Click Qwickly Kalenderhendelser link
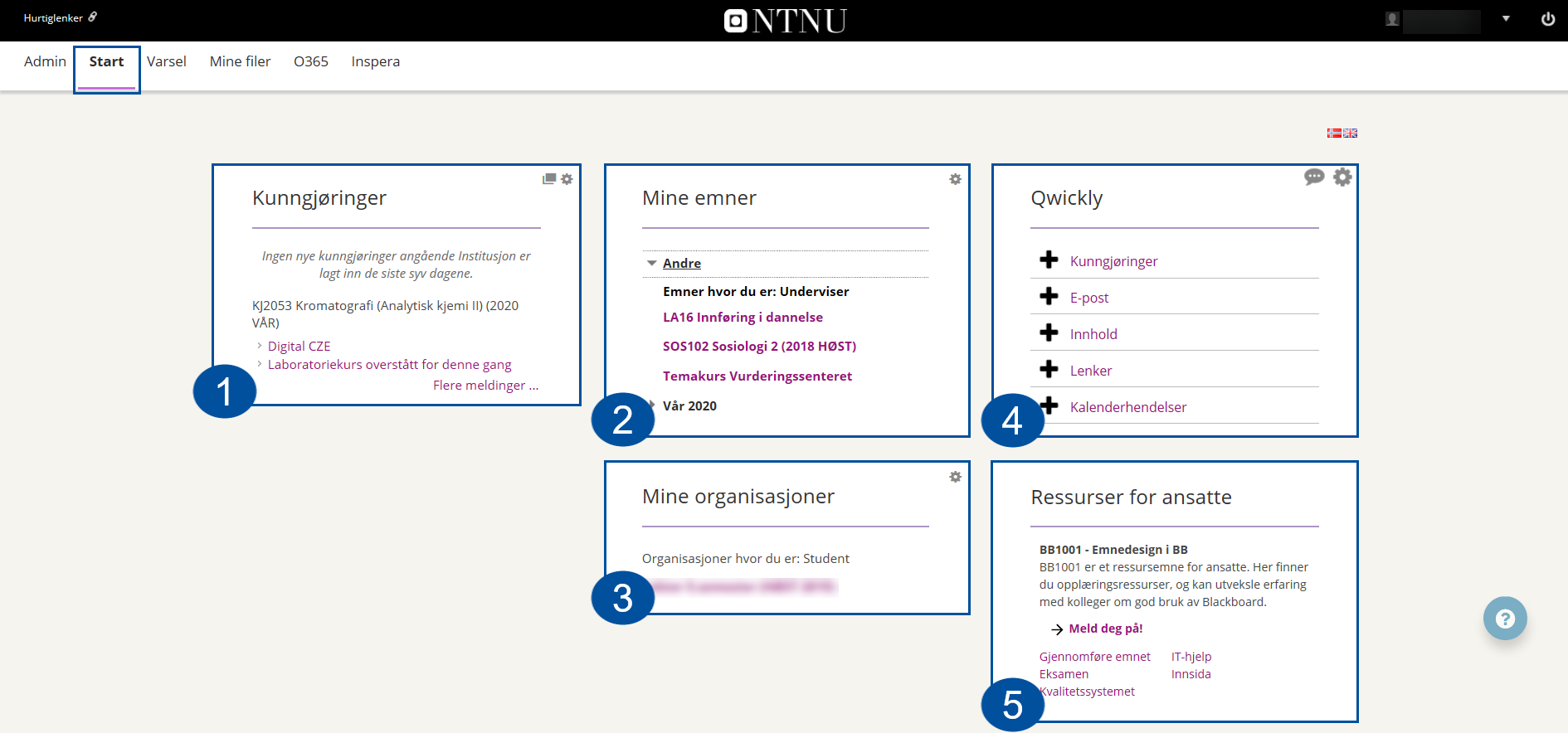The height and width of the screenshot is (733, 1568). click(x=1128, y=407)
